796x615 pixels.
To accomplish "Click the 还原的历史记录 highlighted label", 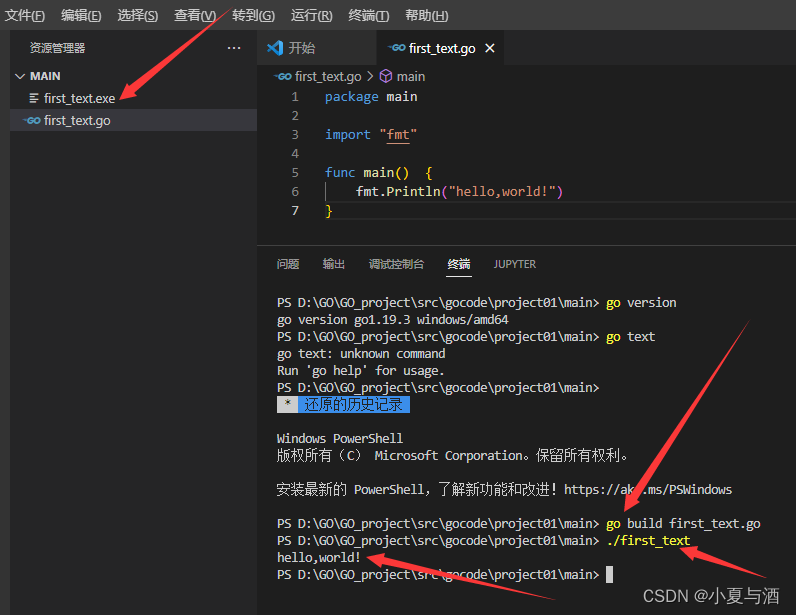I will pyautogui.click(x=353, y=405).
